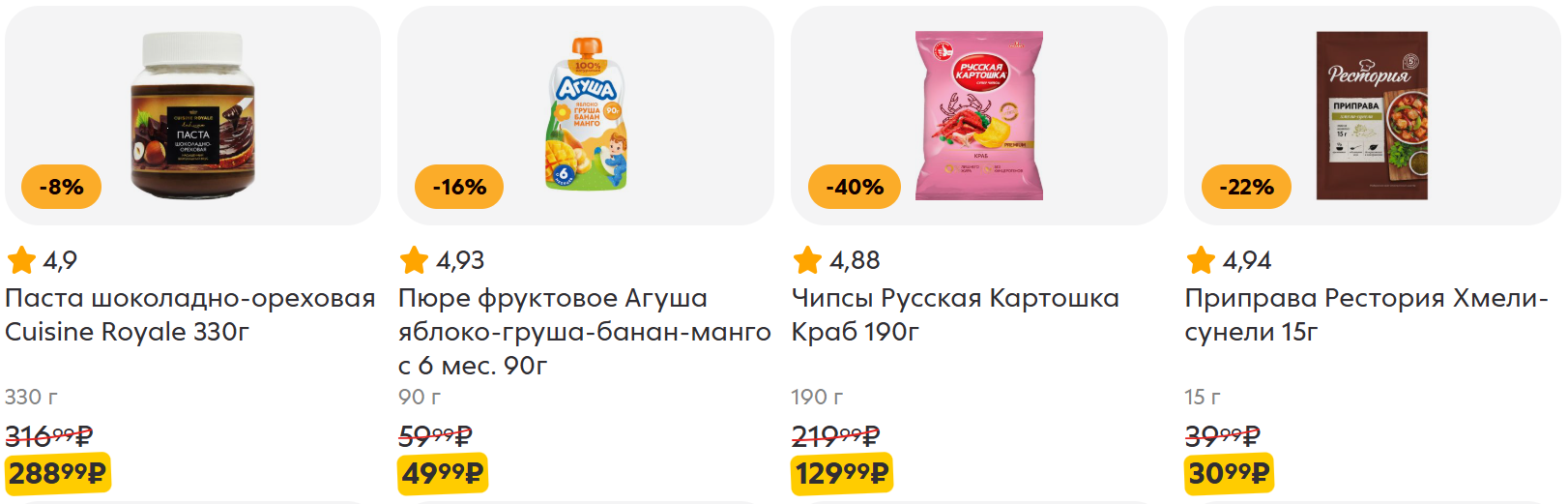Click the star icon beside 4,93 rating

tap(414, 260)
